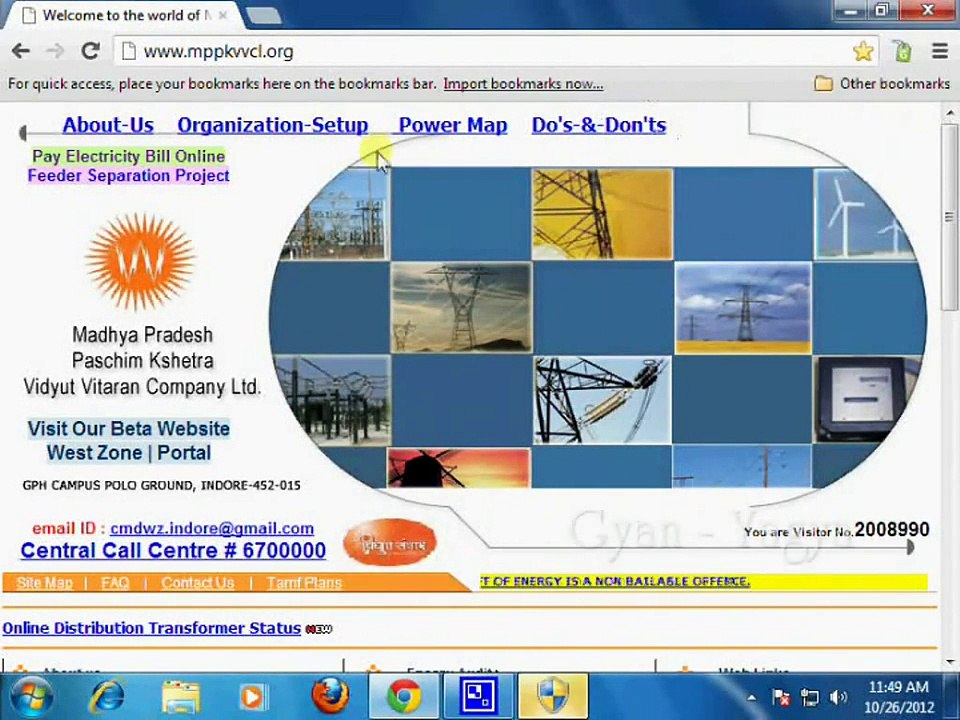Bookmark page with the star icon
This screenshot has height=720, width=960.
(863, 51)
